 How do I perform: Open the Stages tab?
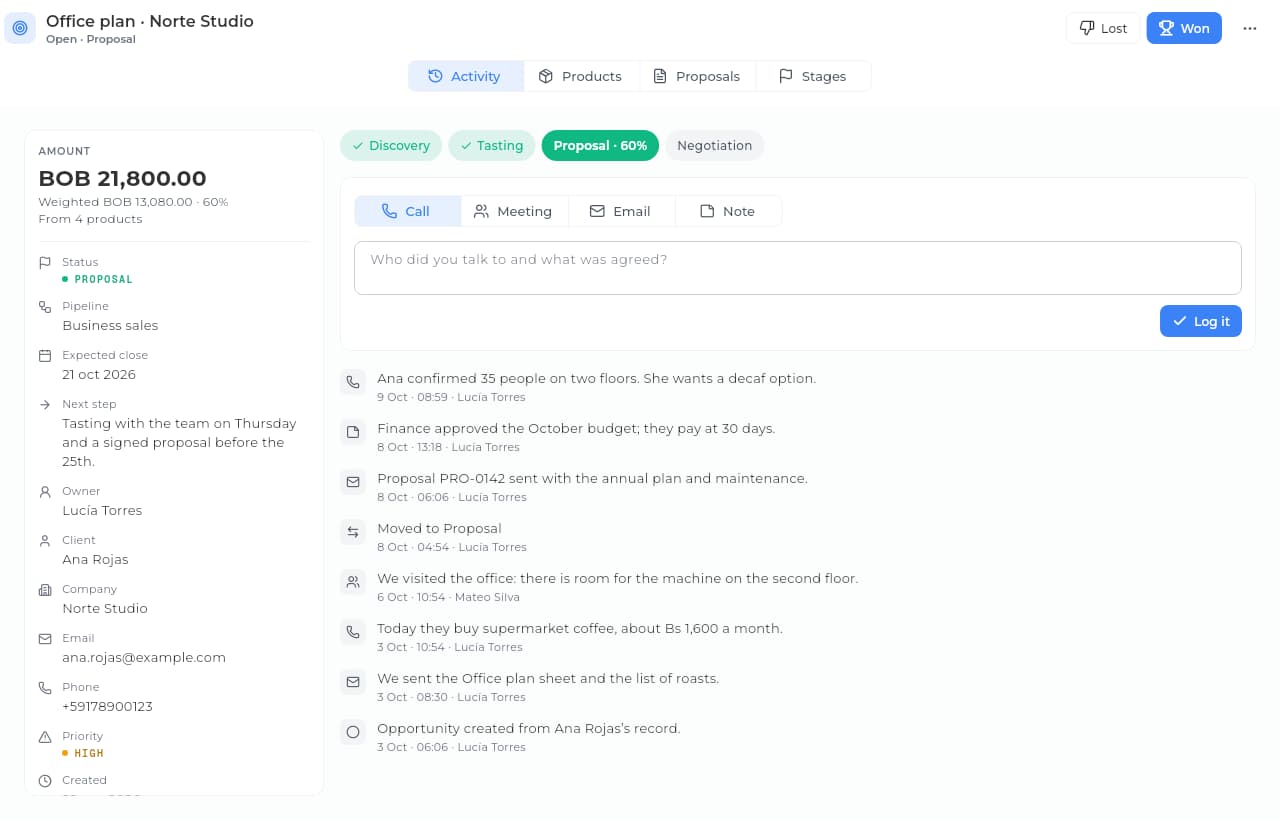pos(813,76)
